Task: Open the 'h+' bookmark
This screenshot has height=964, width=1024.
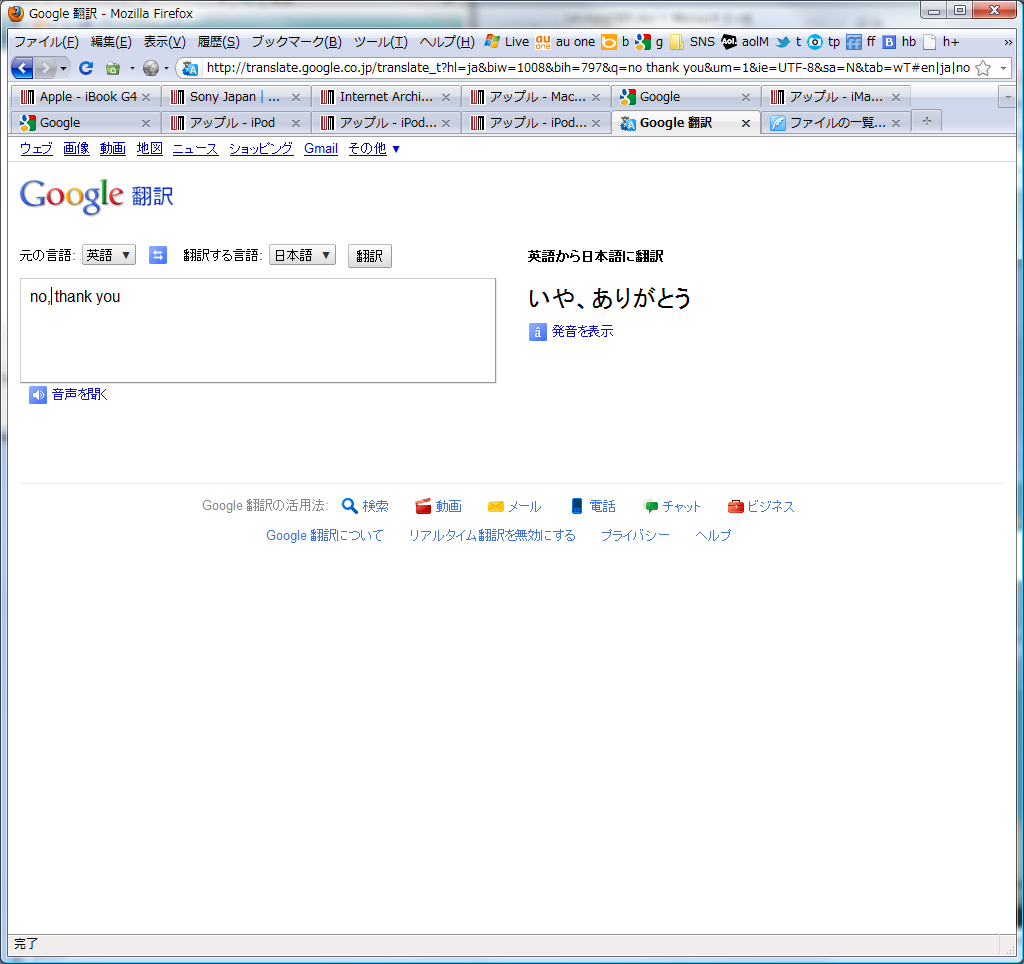Action: click(941, 42)
